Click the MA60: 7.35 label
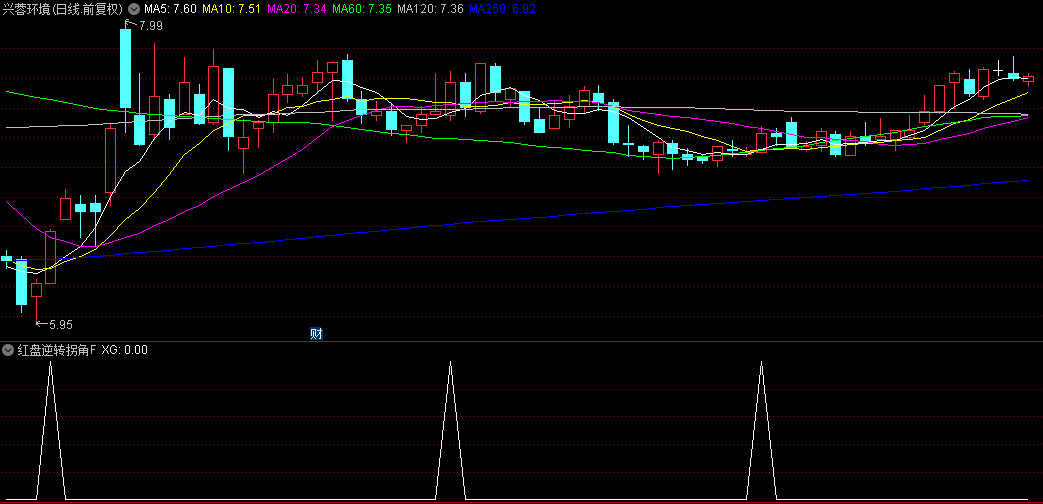 click(x=361, y=9)
